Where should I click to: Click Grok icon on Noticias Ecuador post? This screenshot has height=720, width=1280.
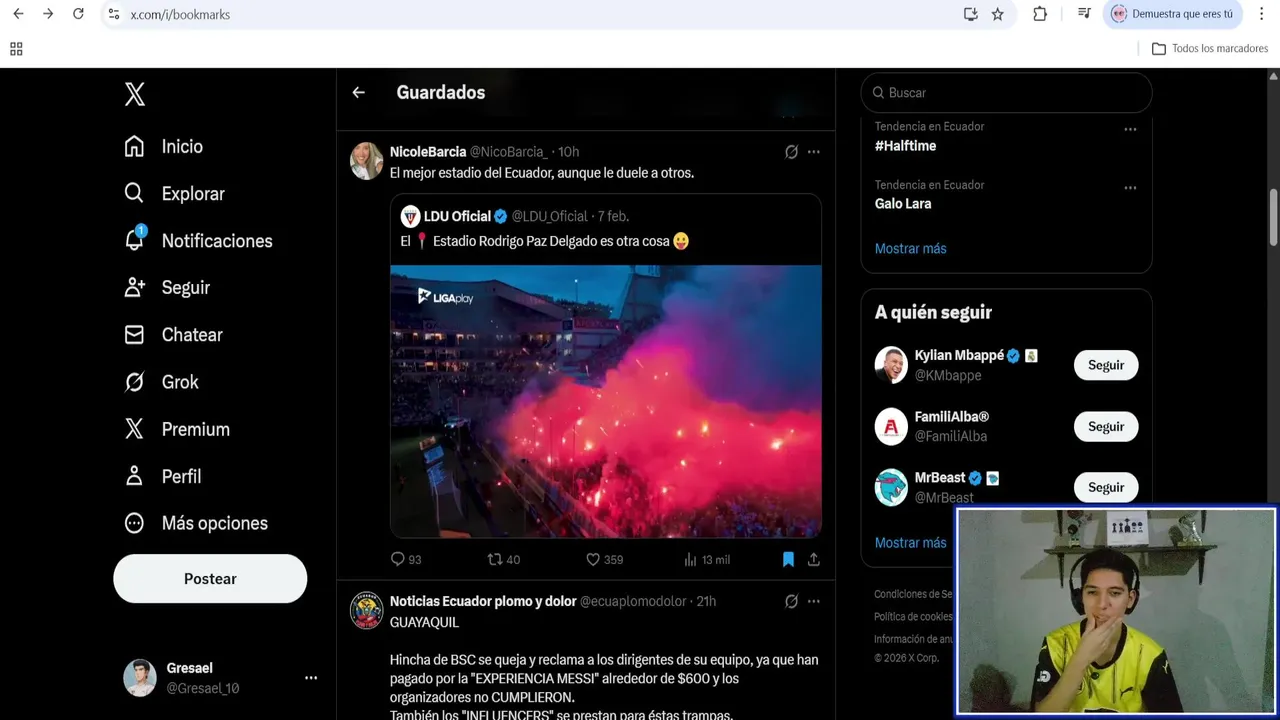(x=791, y=601)
